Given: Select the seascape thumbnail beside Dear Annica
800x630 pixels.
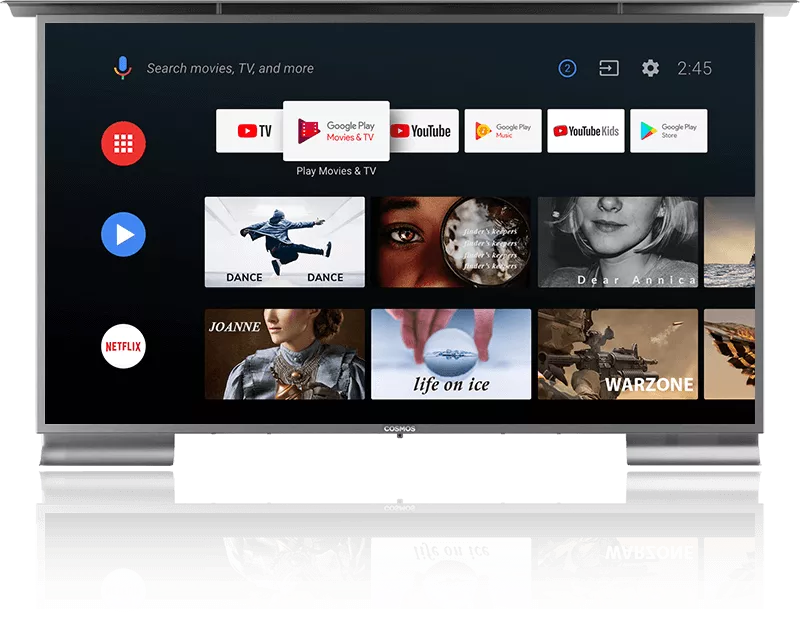Looking at the screenshot, I should click(730, 242).
